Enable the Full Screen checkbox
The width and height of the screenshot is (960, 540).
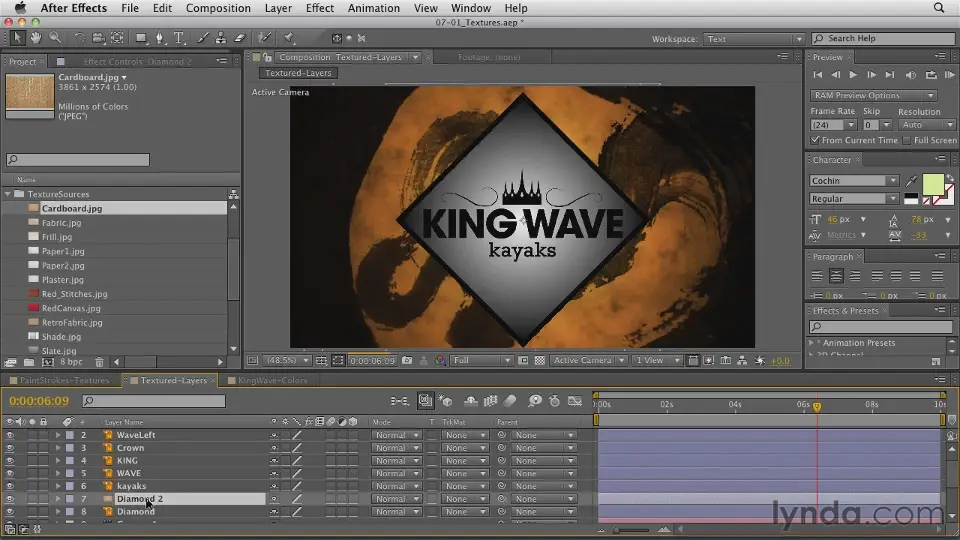point(906,140)
